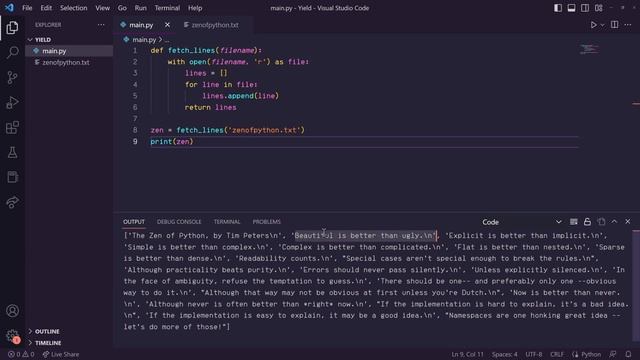Open the Search view in activity bar
Viewport: 640px width, 360px height.
pyautogui.click(x=12, y=52)
